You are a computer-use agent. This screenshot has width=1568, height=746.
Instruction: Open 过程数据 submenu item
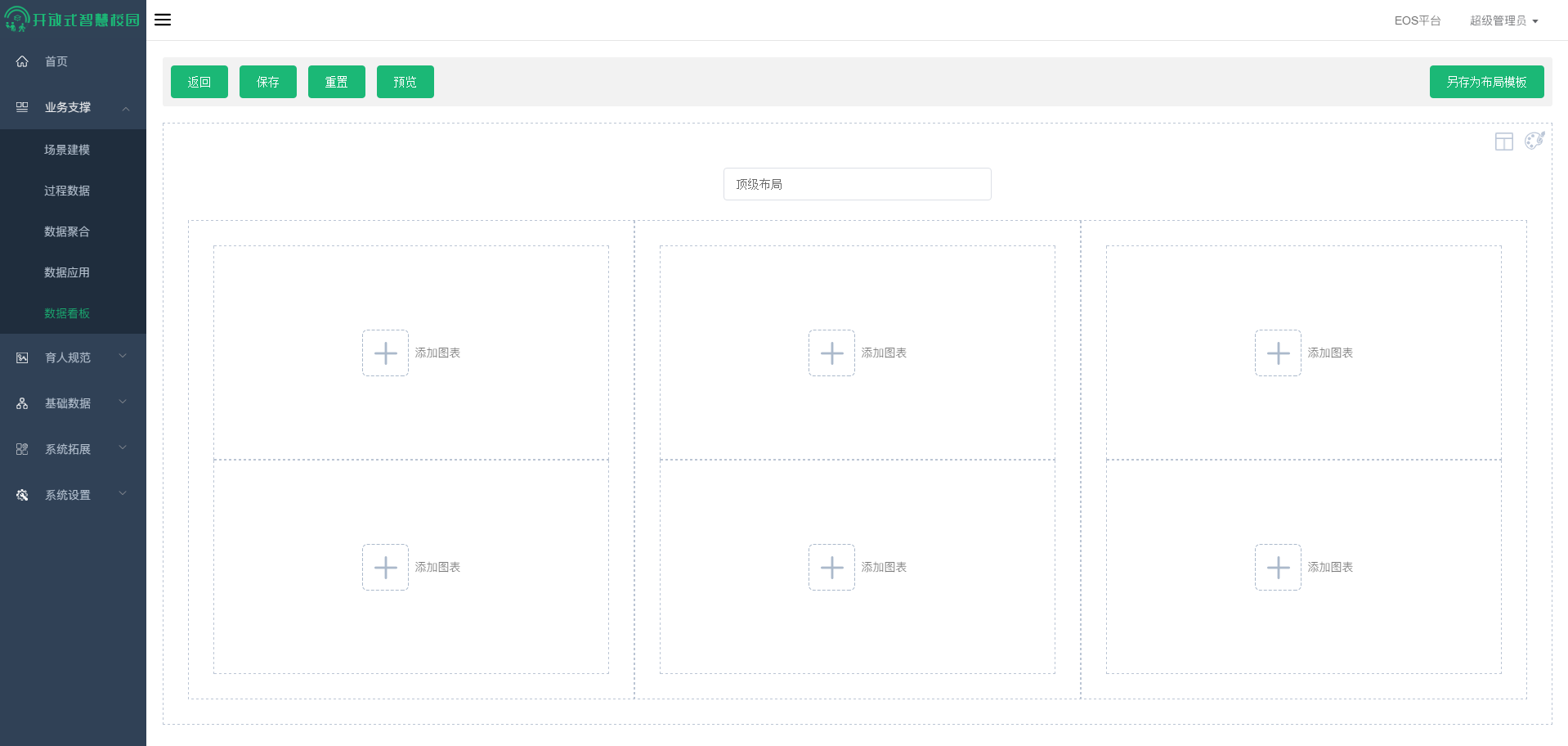click(67, 191)
